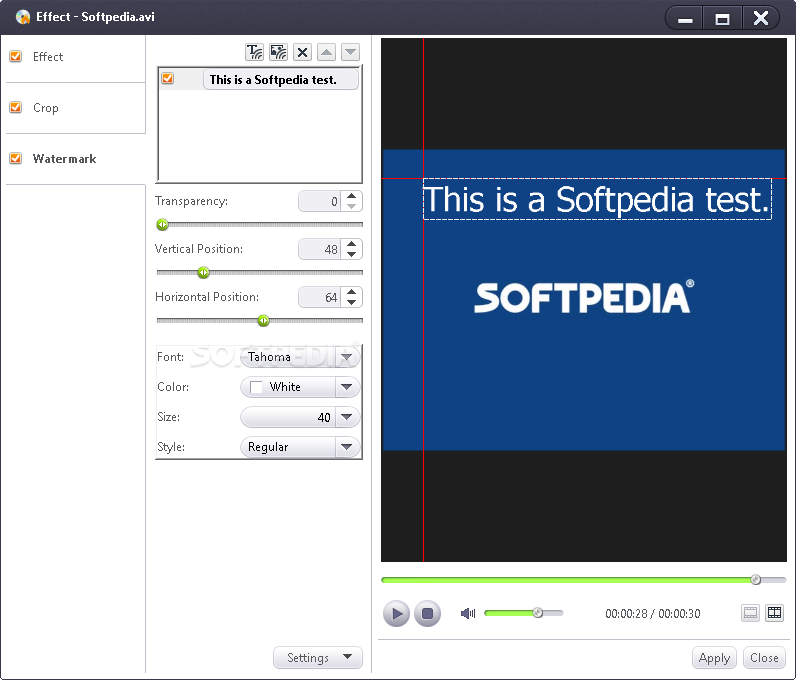
Task: Close the Effect window with X
Action: click(x=760, y=19)
